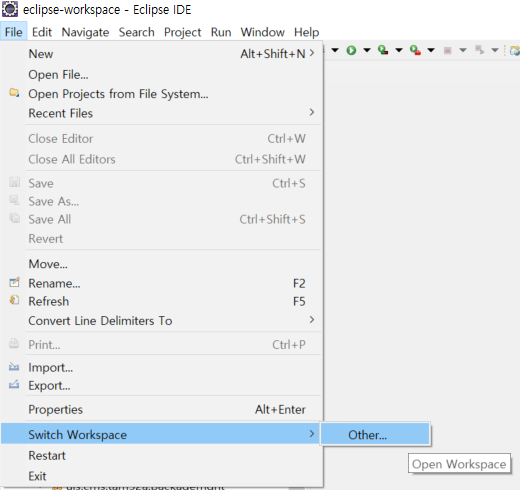Select Move... menu entry
The image size is (520, 490).
point(162,264)
